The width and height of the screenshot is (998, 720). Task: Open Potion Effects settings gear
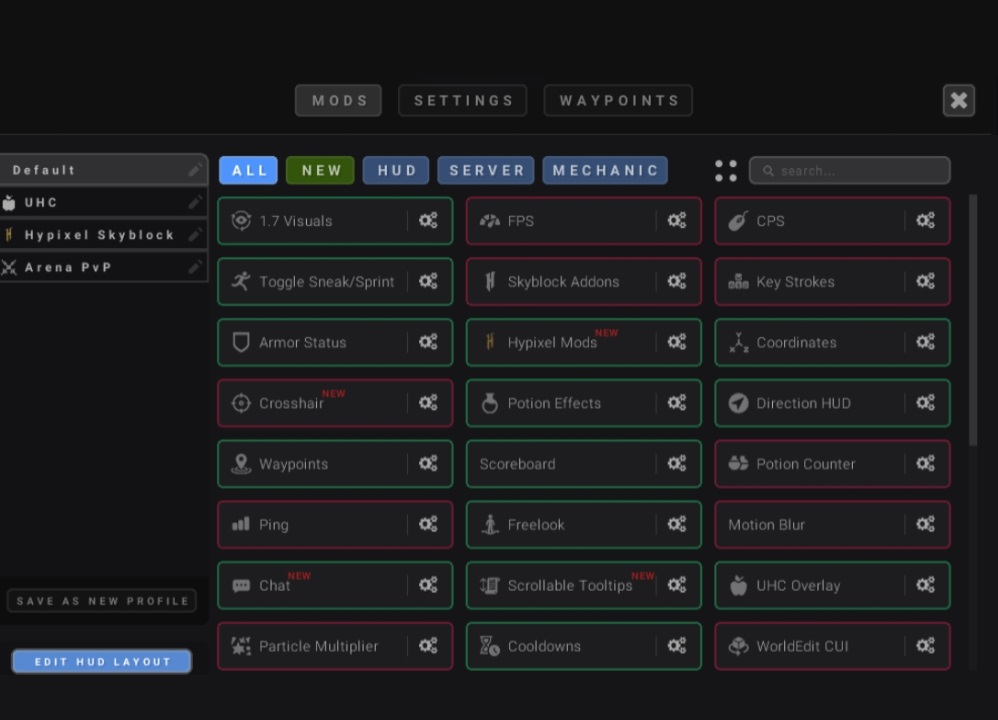pyautogui.click(x=677, y=402)
